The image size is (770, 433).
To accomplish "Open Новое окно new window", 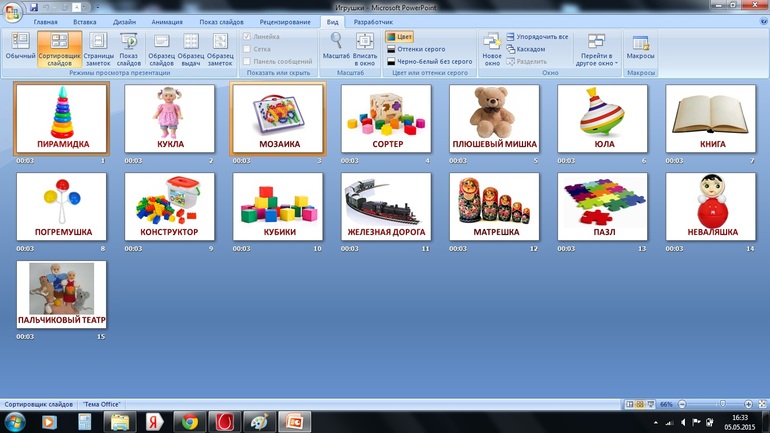I will pyautogui.click(x=492, y=46).
